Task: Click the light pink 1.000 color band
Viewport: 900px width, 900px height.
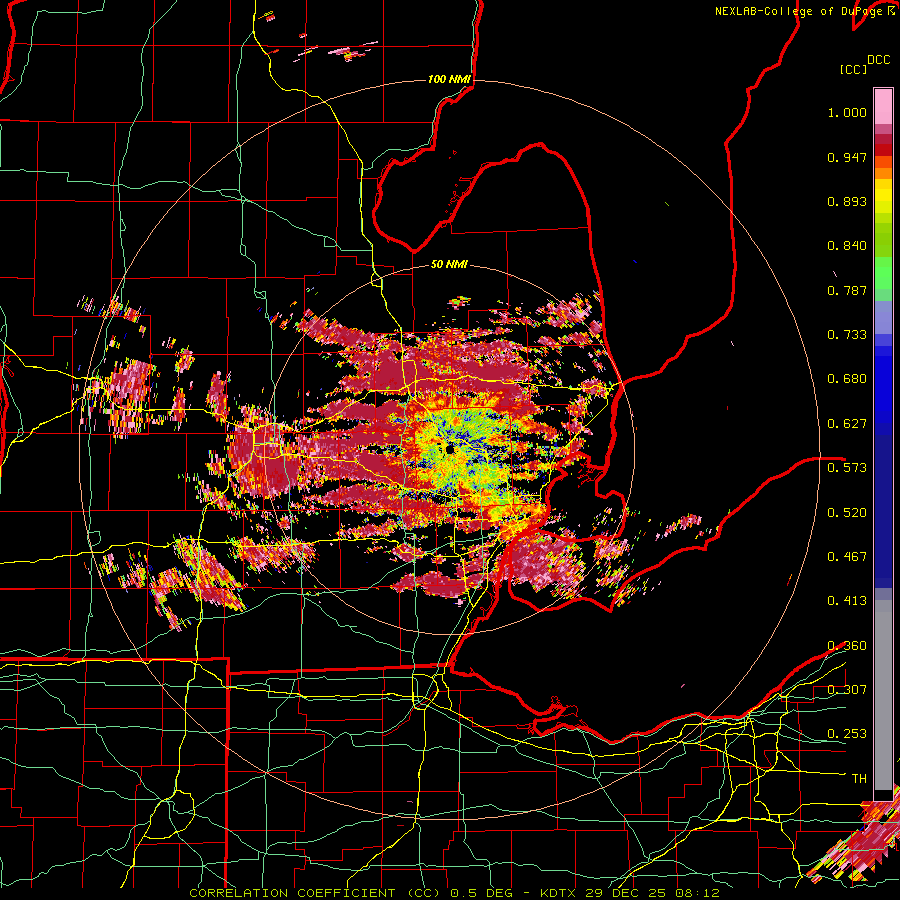Action: coord(883,107)
